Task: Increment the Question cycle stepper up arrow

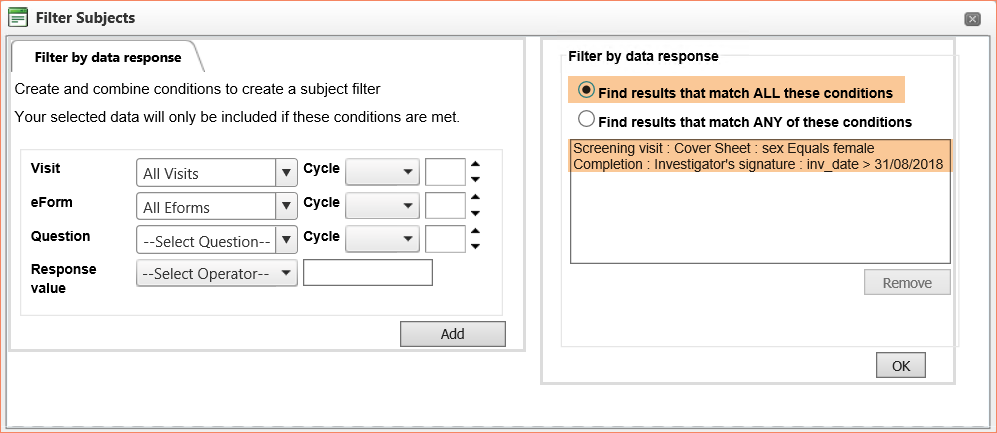Action: point(474,231)
